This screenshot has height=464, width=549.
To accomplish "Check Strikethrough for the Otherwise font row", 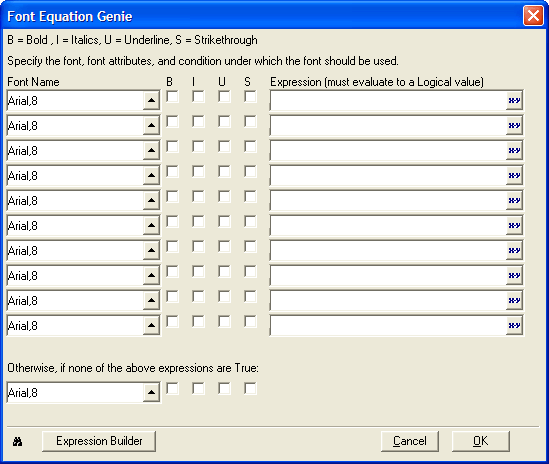I will point(250,388).
